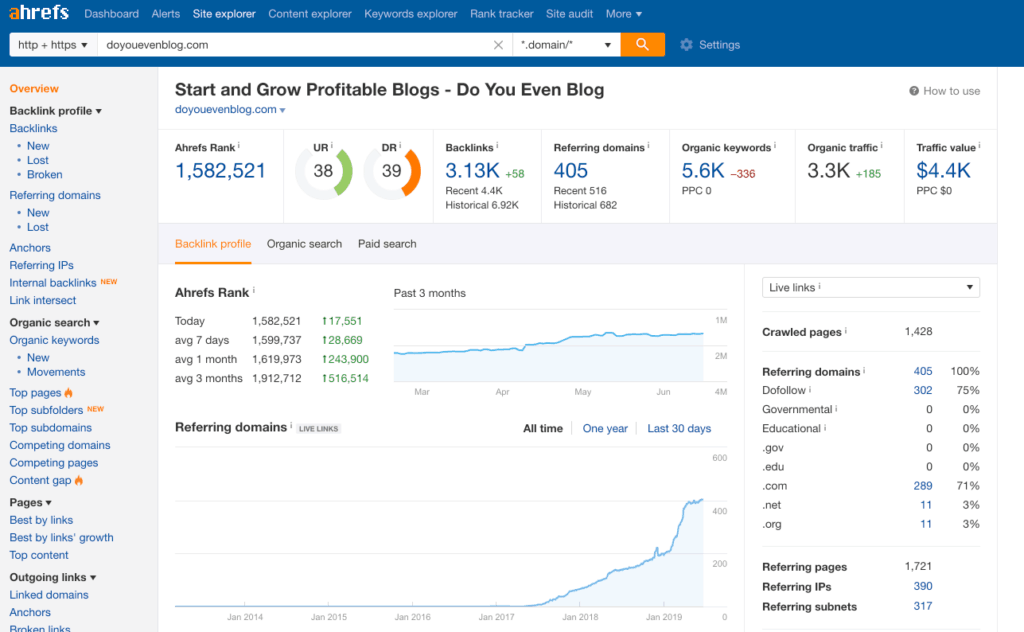
Task: Open Site audit in top navigation
Action: [x=569, y=13]
